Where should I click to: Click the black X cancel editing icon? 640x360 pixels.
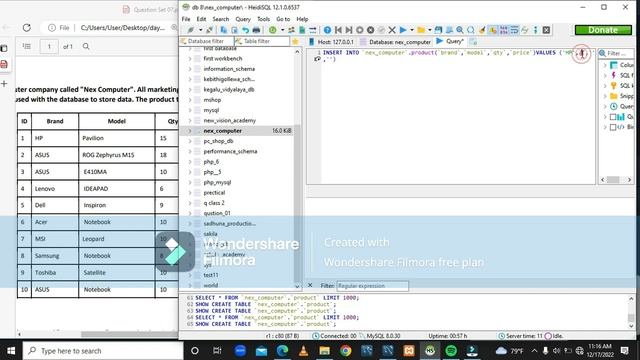click(392, 30)
